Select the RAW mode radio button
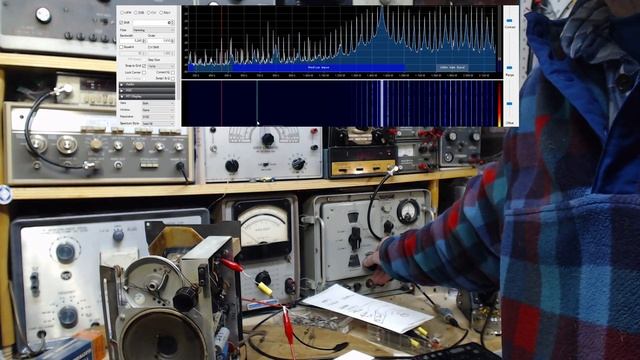The height and width of the screenshot is (360, 640). (161, 13)
